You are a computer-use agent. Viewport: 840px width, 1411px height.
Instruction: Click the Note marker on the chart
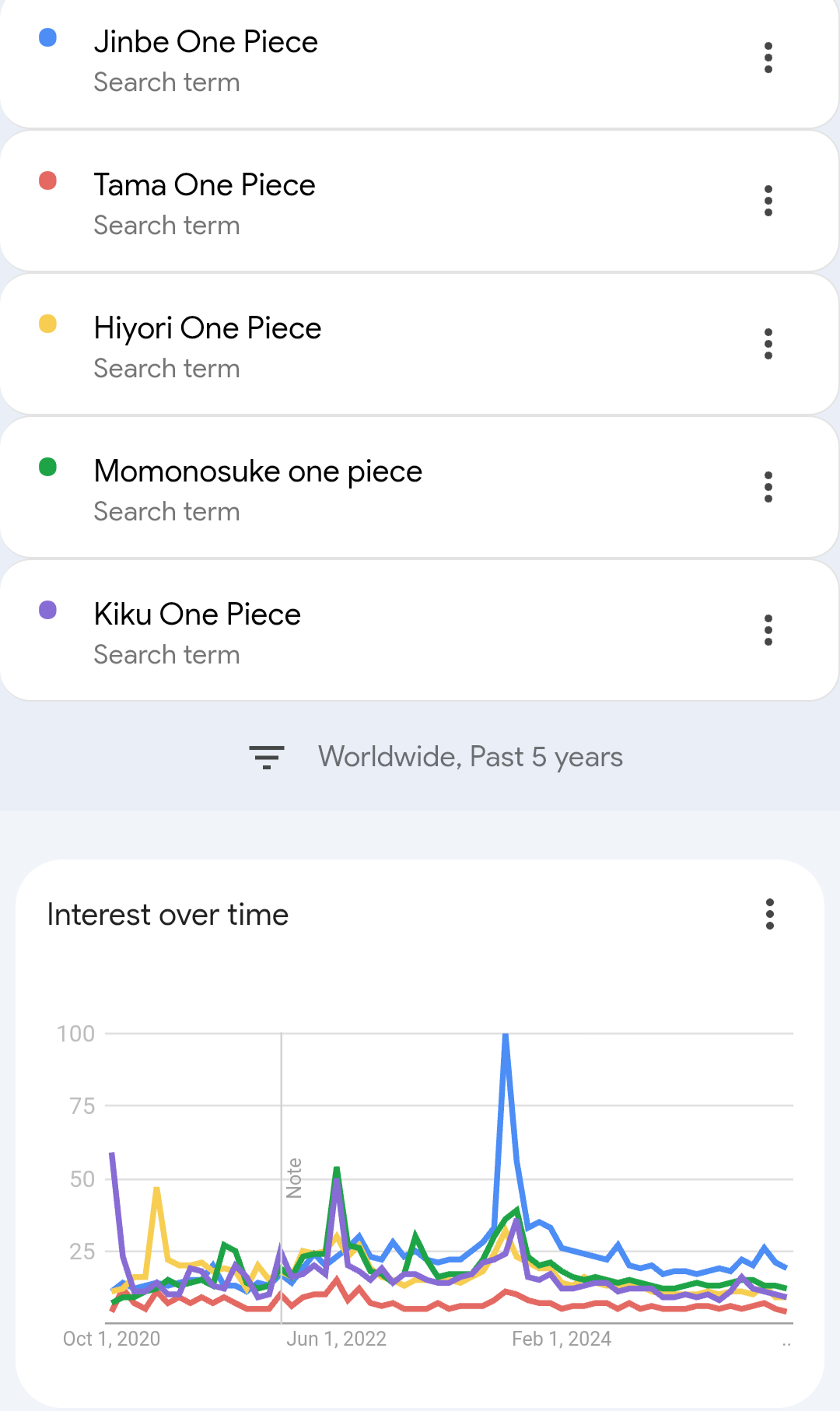294,1178
